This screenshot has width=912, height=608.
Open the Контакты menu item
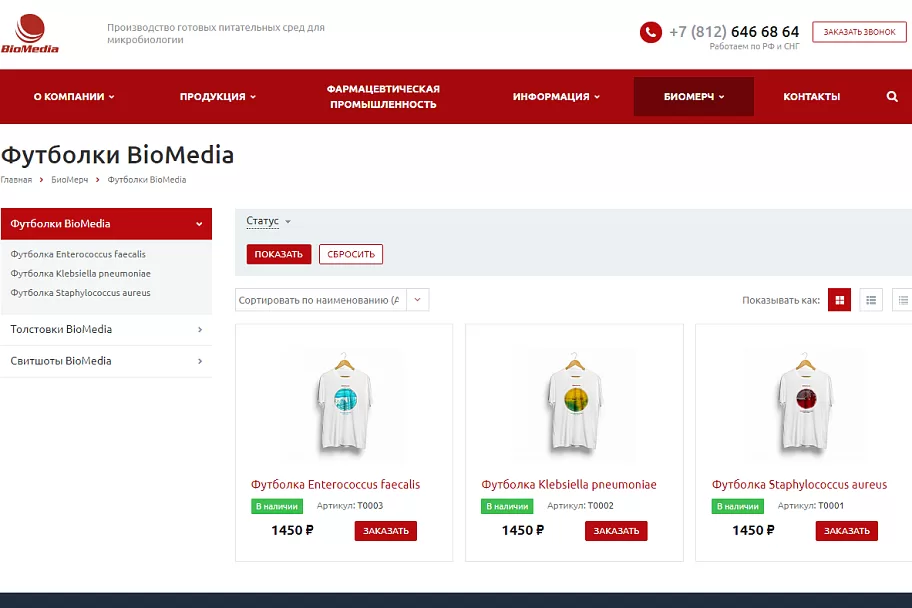811,97
